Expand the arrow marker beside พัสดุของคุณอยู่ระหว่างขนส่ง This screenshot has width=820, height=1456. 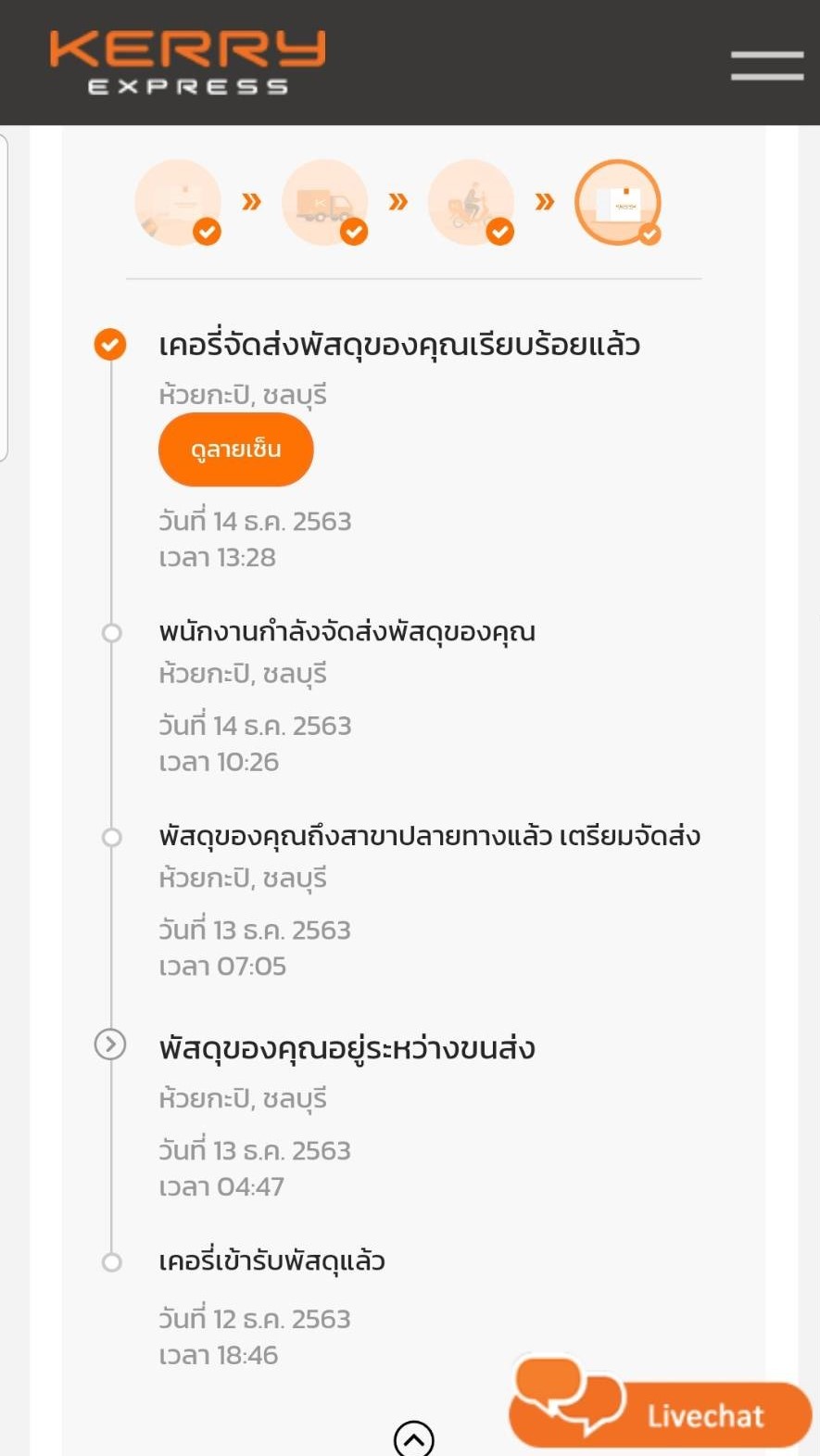pos(110,1045)
